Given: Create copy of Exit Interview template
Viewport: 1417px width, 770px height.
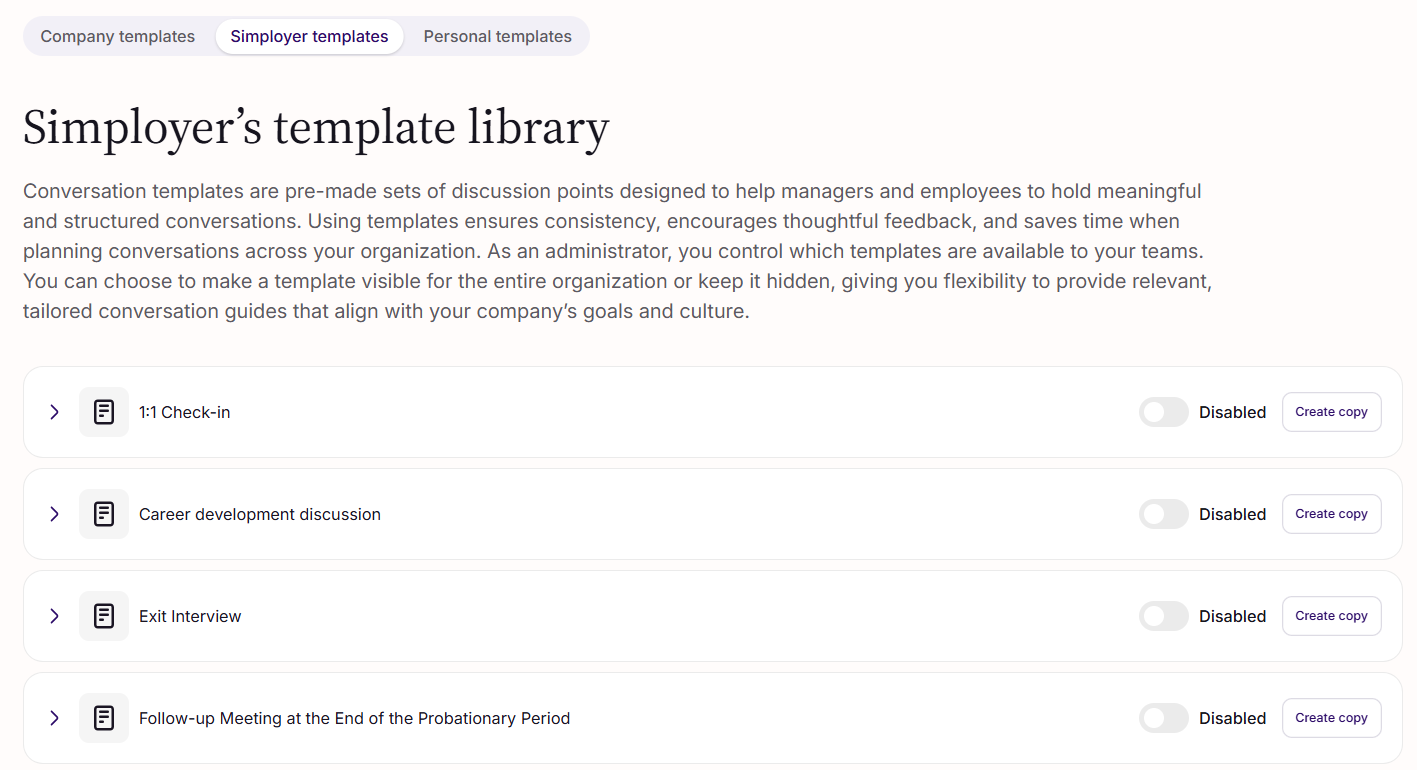Looking at the screenshot, I should tap(1331, 616).
